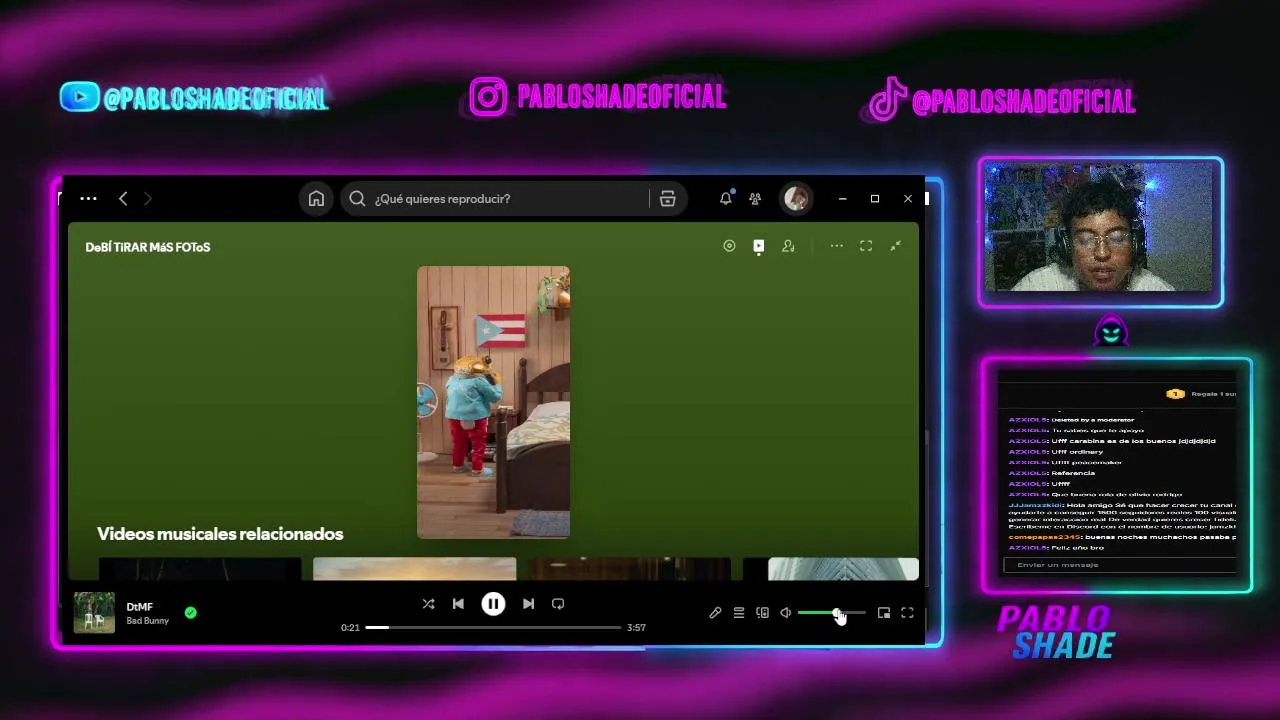Expand the video view to full screen
This screenshot has width=1280, height=720.
point(866,246)
